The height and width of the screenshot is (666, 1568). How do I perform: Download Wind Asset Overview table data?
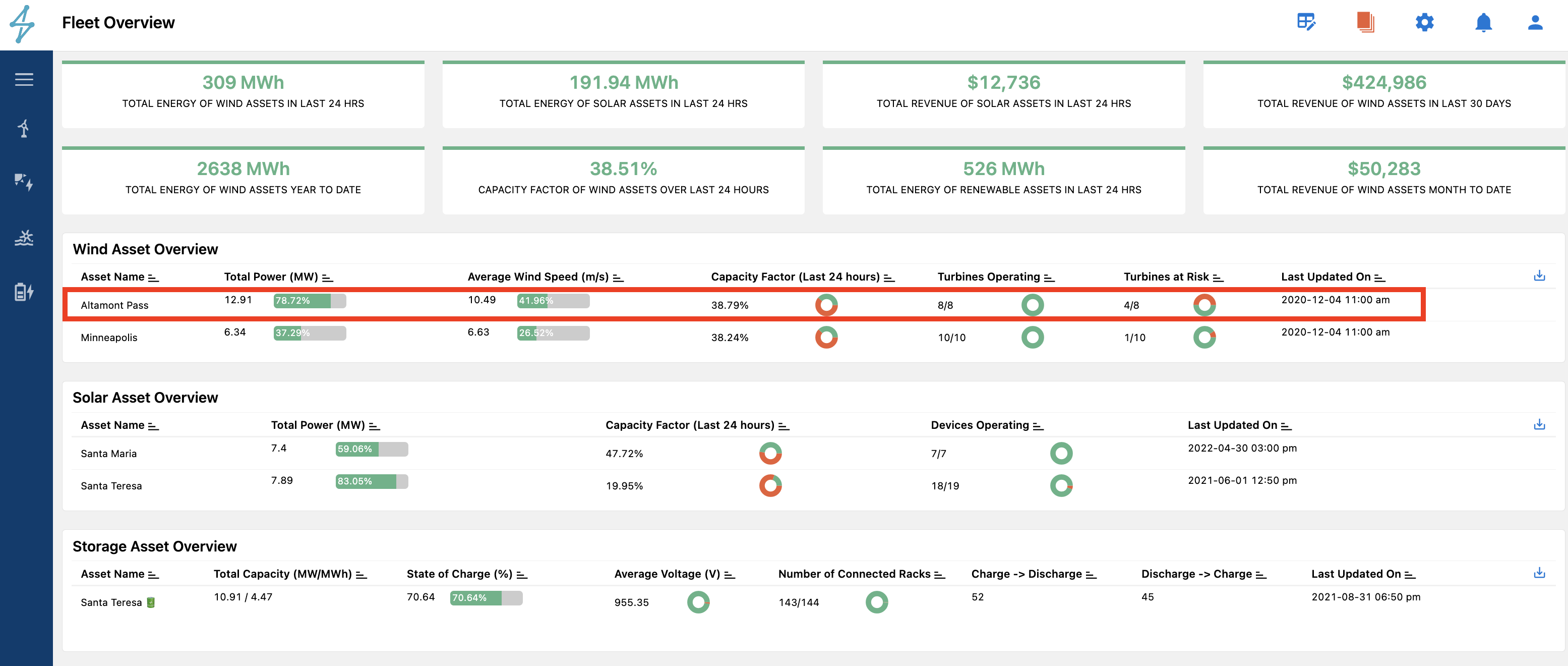1539,275
